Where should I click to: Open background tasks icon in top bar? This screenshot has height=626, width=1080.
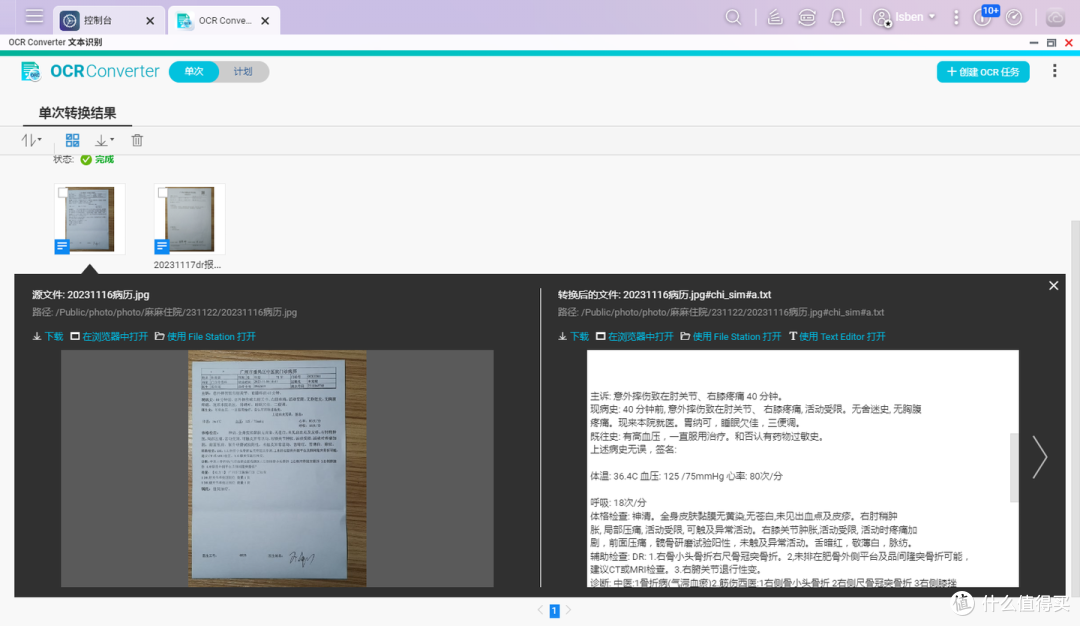(x=775, y=17)
